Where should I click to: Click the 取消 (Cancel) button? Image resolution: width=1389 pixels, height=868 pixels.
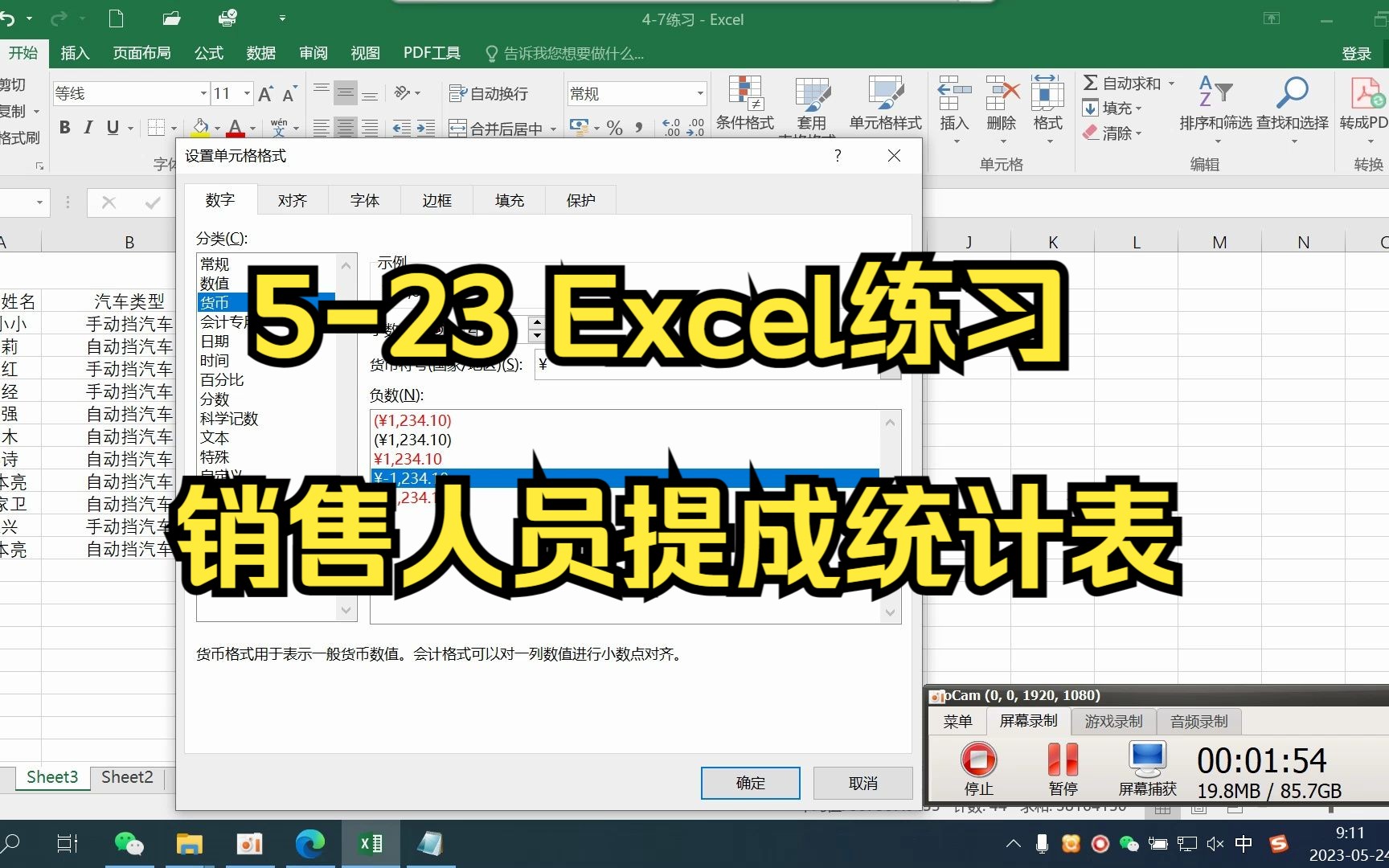[x=863, y=783]
